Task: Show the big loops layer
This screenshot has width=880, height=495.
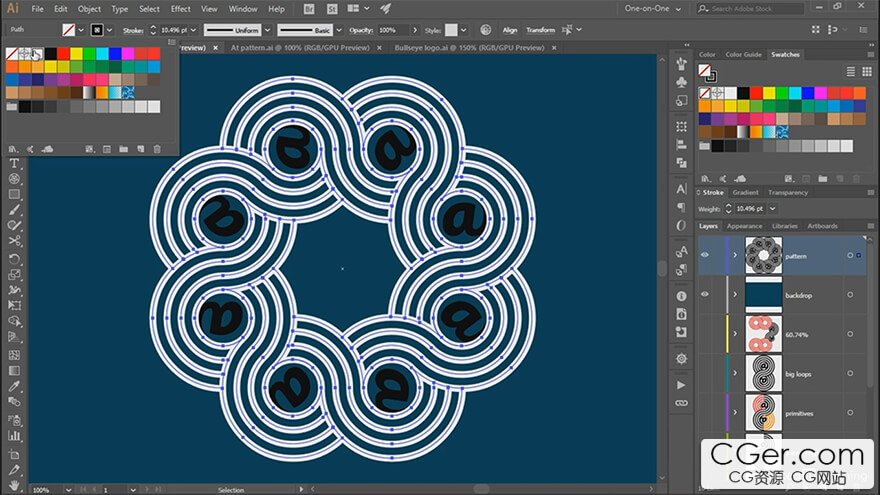Action: 705,373
